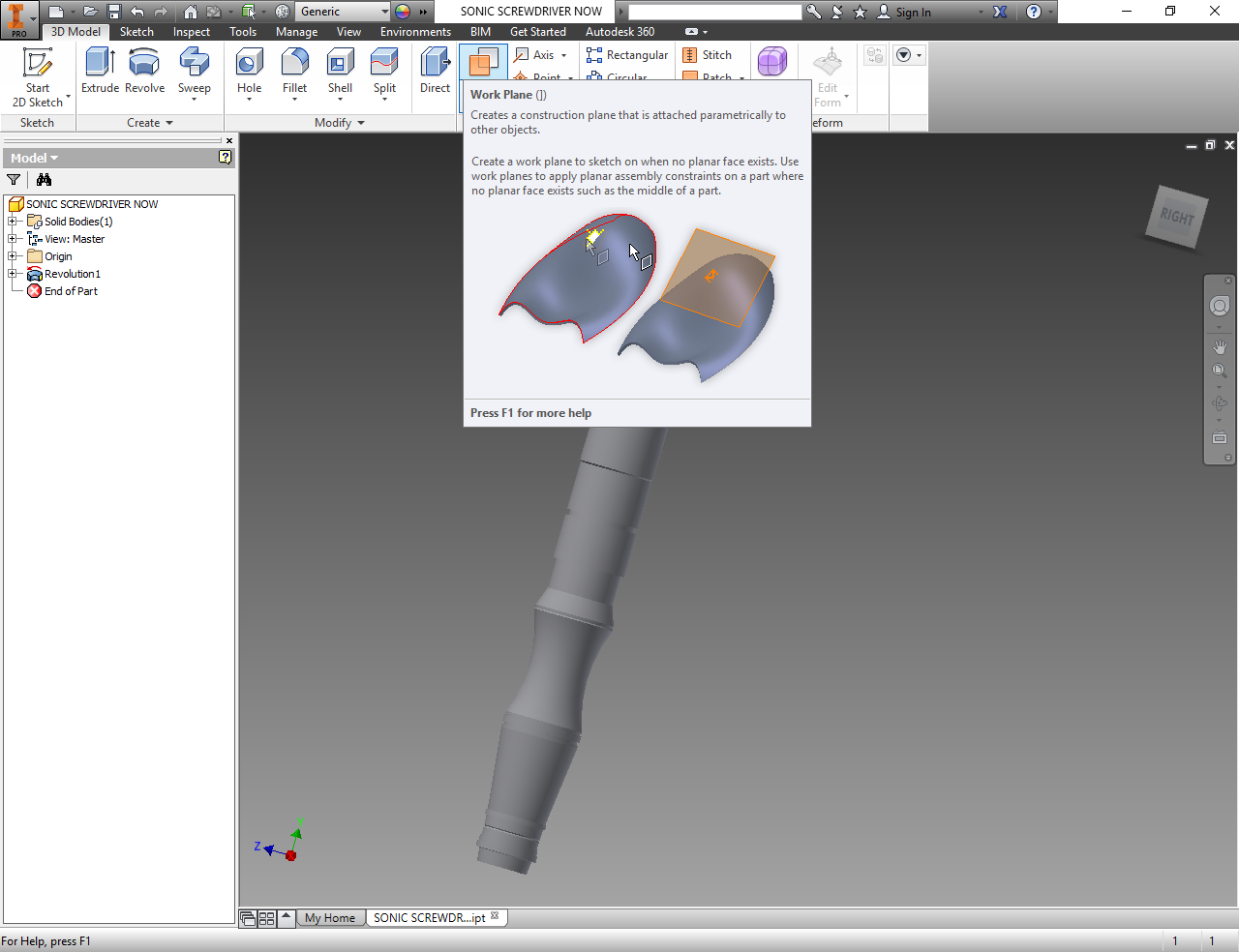This screenshot has width=1239, height=952.
Task: Select the Extrude tool
Action: pyautogui.click(x=101, y=72)
